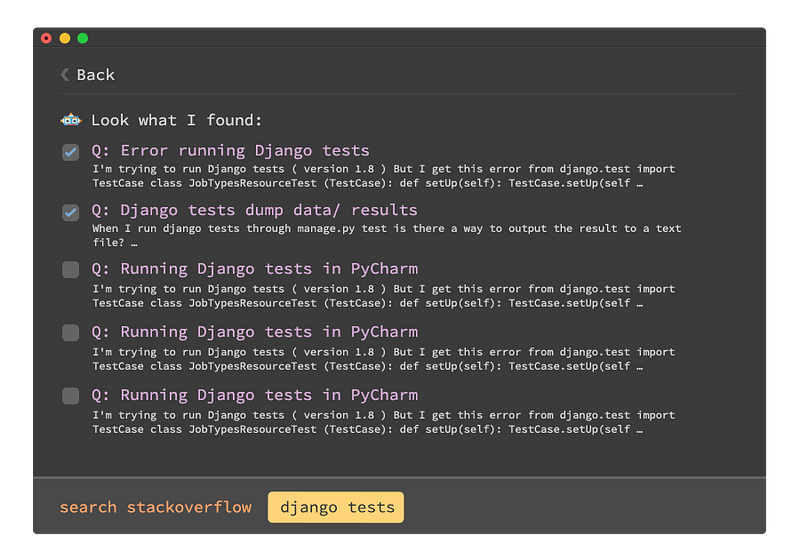Open the Django tests dump data/ results question
The height and width of the screenshot is (559, 800).
click(x=254, y=210)
